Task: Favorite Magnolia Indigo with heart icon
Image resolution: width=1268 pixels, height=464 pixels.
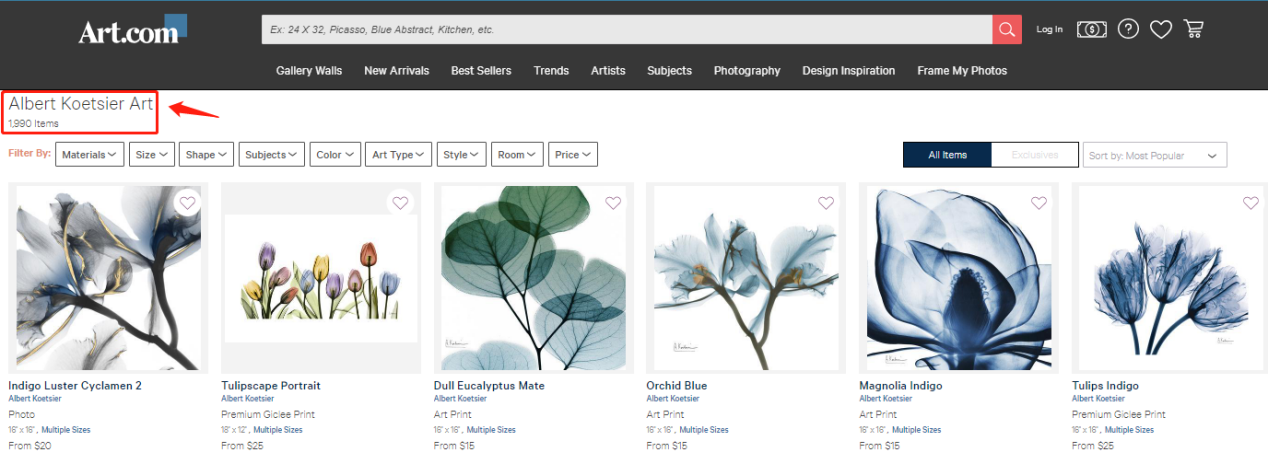Action: click(1039, 203)
